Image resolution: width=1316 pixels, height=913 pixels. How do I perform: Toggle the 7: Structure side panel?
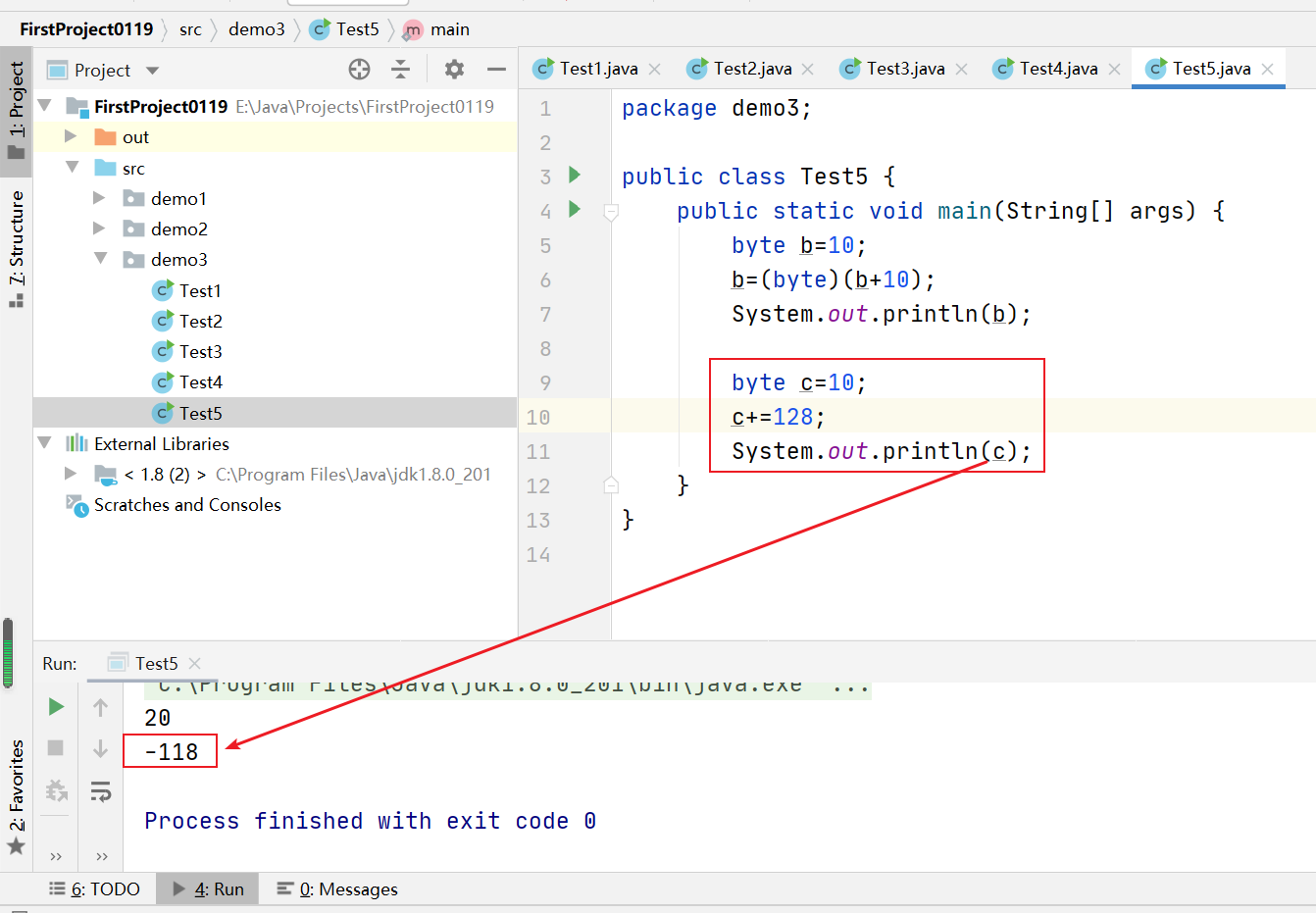pos(16,248)
